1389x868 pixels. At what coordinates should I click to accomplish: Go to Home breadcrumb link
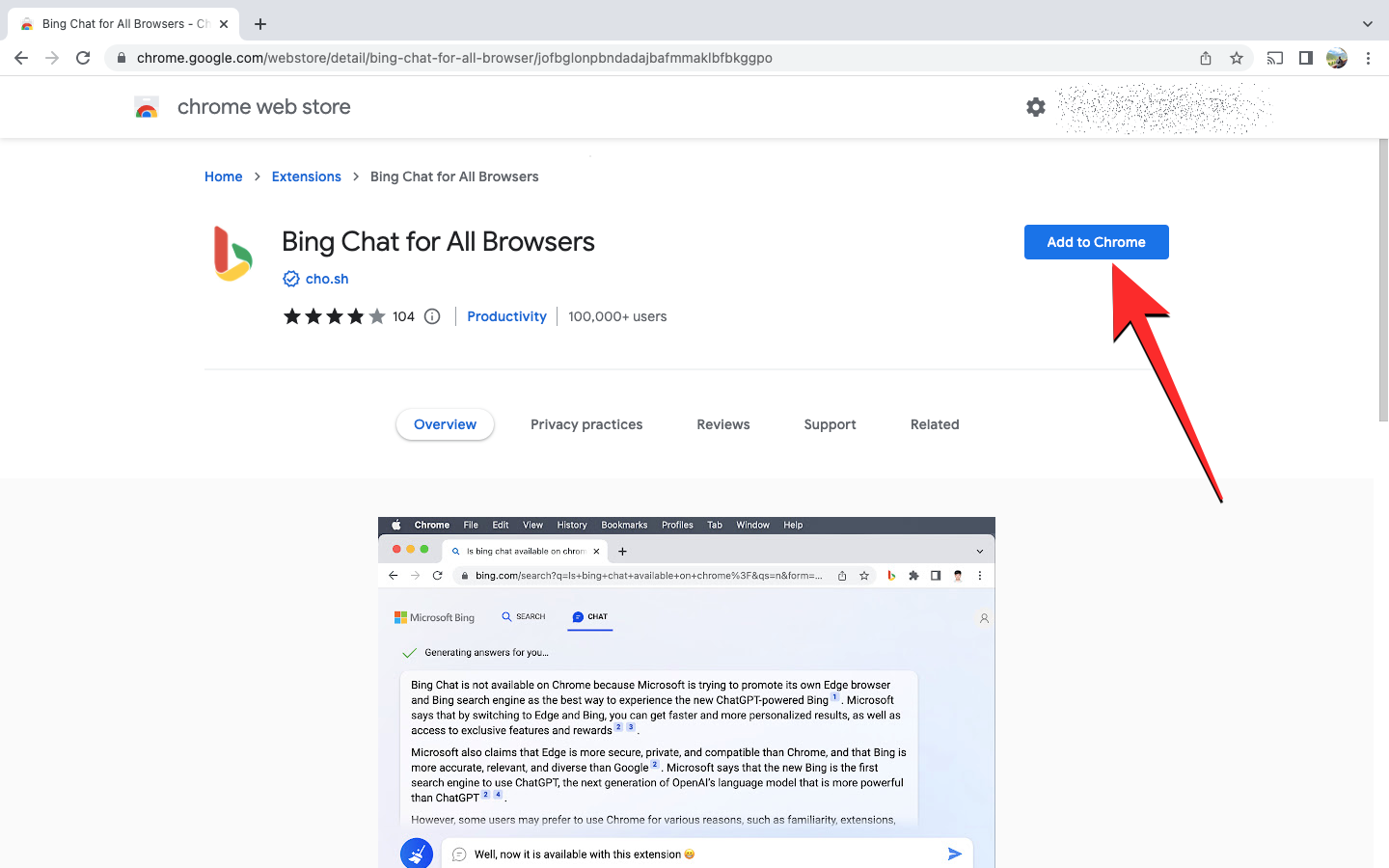(x=224, y=176)
